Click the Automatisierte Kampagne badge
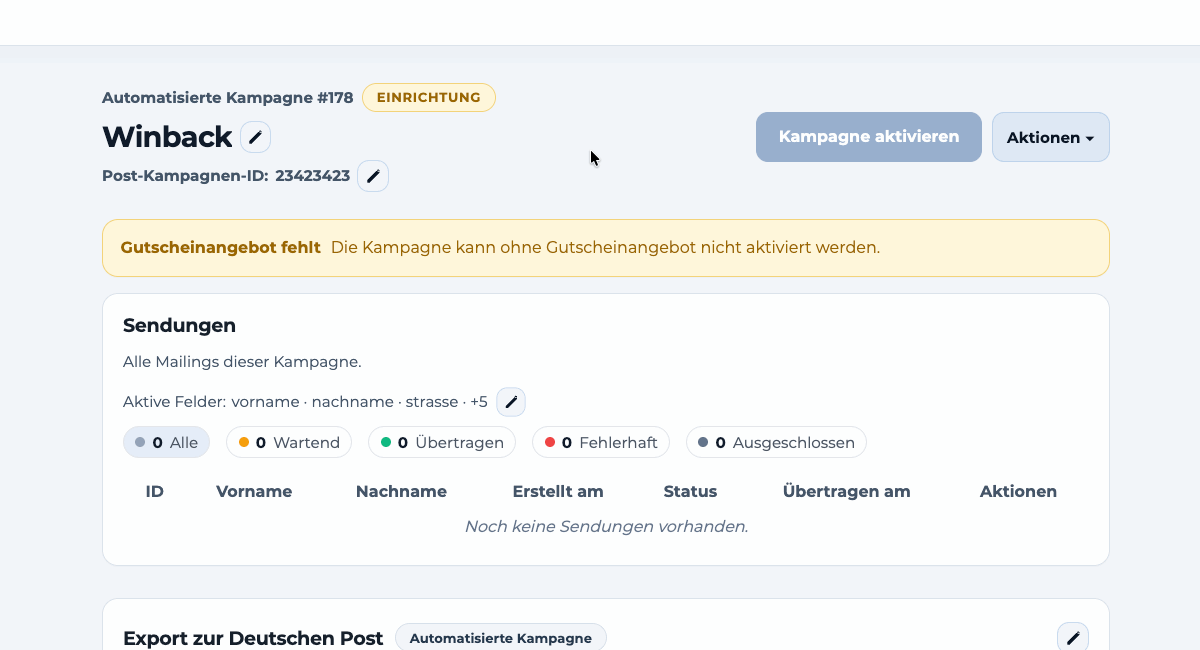1200x650 pixels. (x=501, y=638)
